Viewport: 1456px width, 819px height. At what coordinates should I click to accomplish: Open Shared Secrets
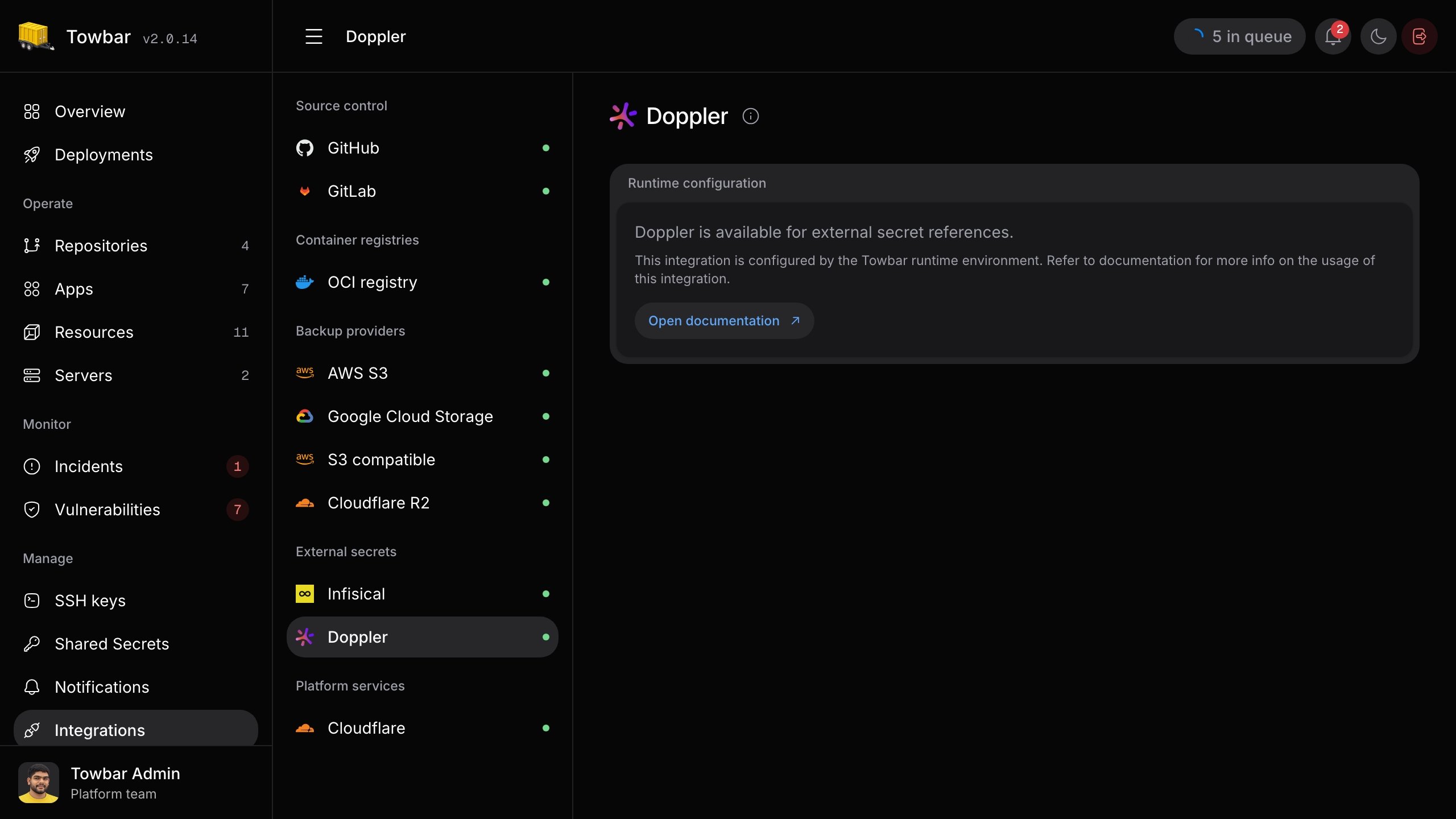click(x=136, y=644)
